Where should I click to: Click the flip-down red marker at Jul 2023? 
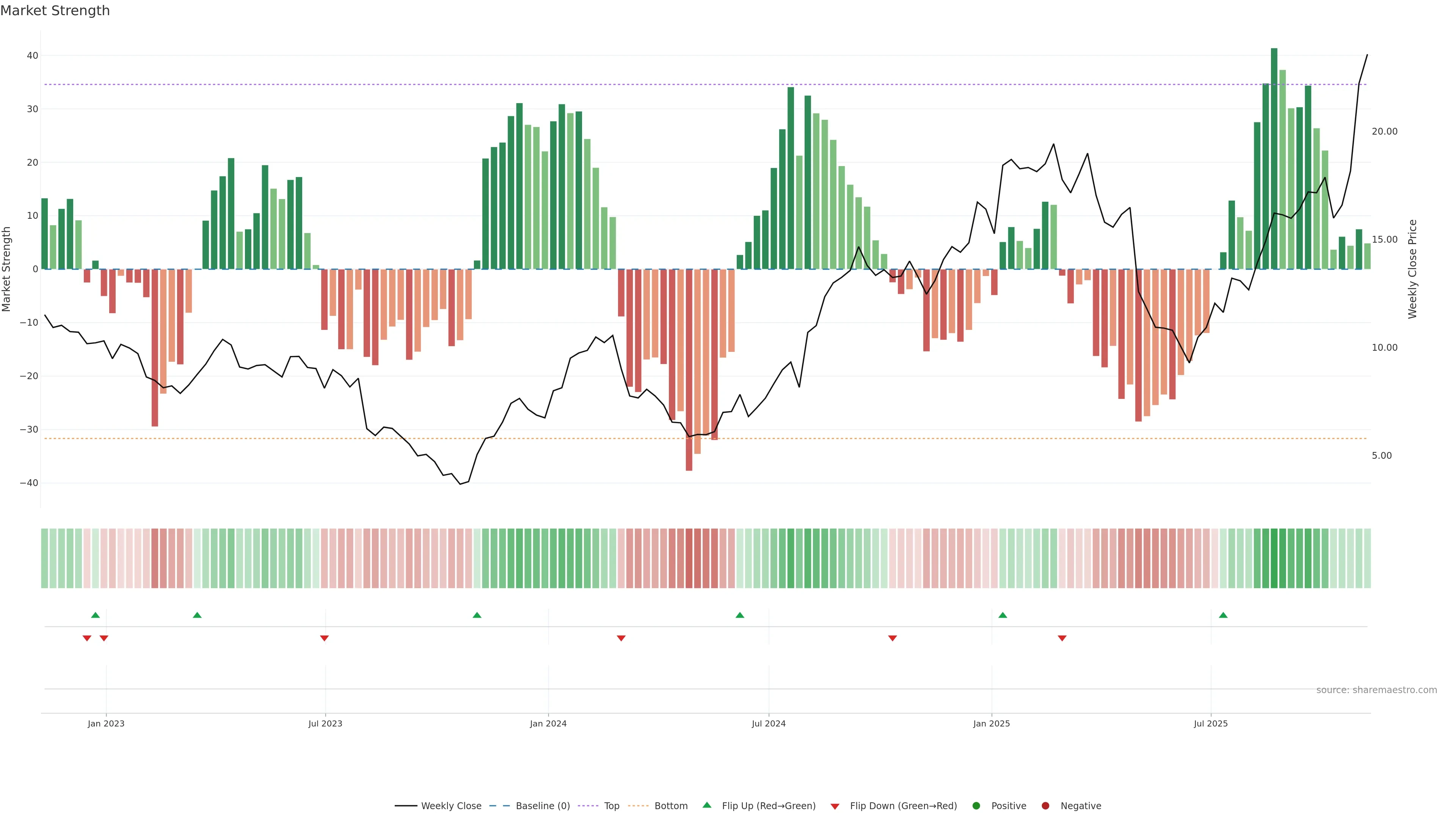[325, 638]
